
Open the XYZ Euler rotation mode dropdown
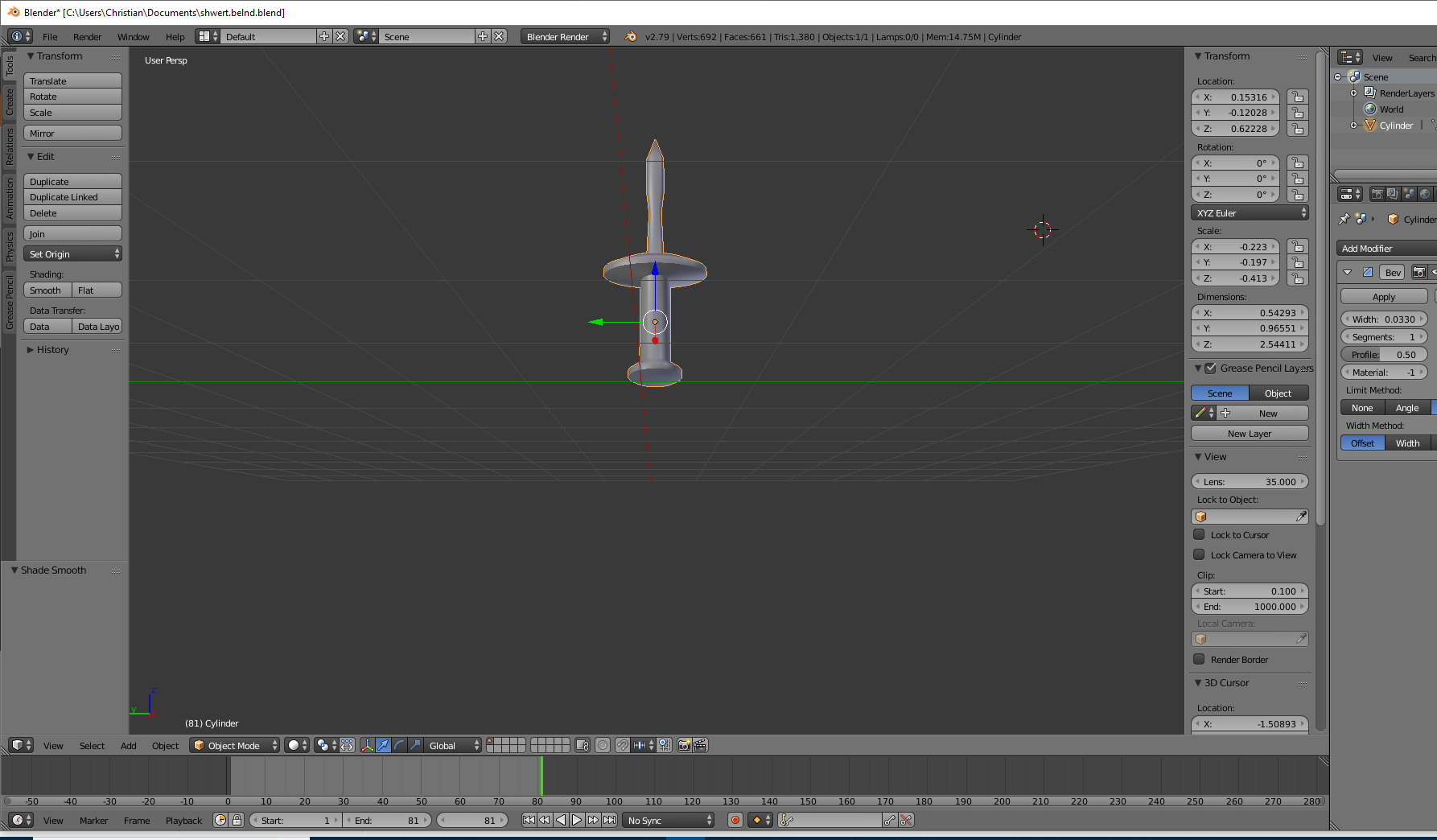(1250, 213)
